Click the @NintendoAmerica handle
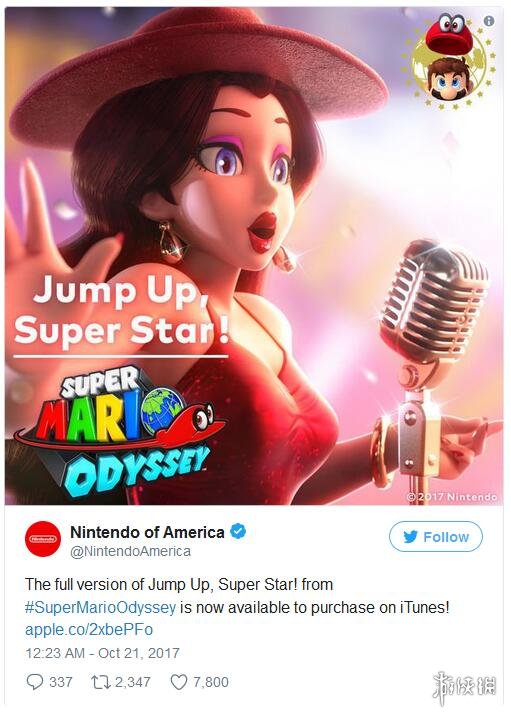511x716 pixels. [x=130, y=552]
